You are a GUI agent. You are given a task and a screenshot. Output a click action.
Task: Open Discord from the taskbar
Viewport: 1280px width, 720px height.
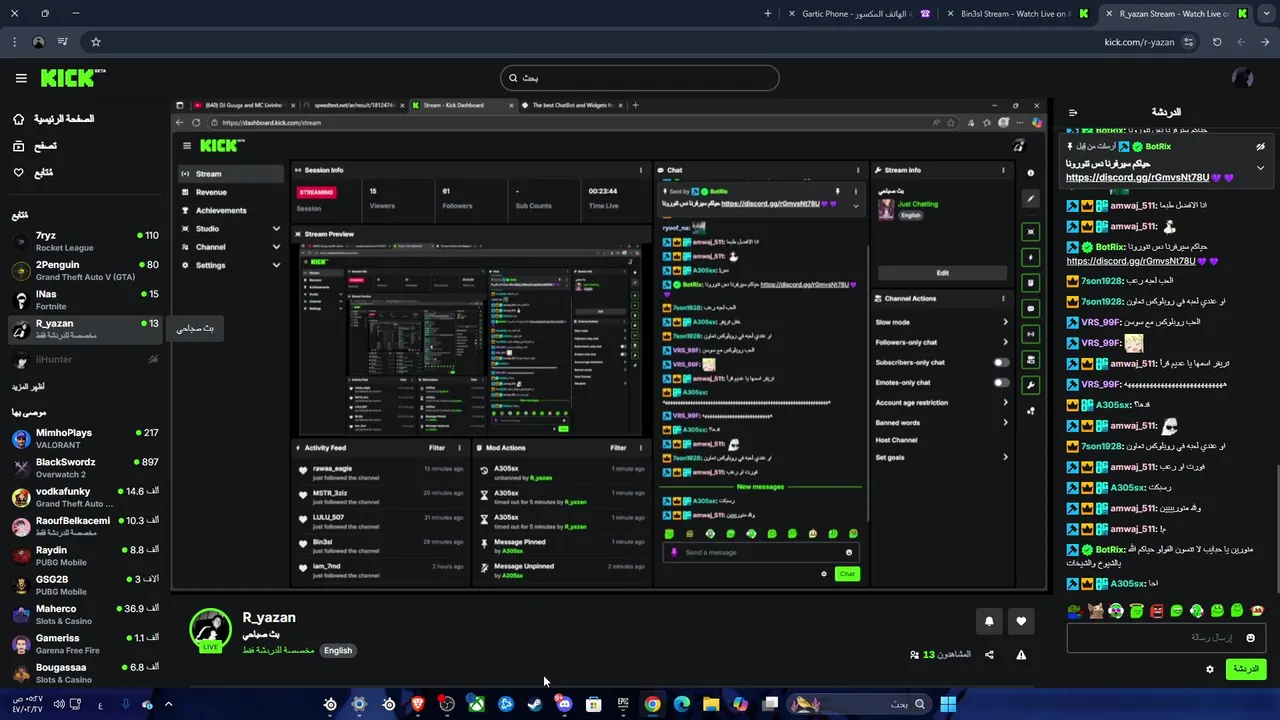[564, 704]
